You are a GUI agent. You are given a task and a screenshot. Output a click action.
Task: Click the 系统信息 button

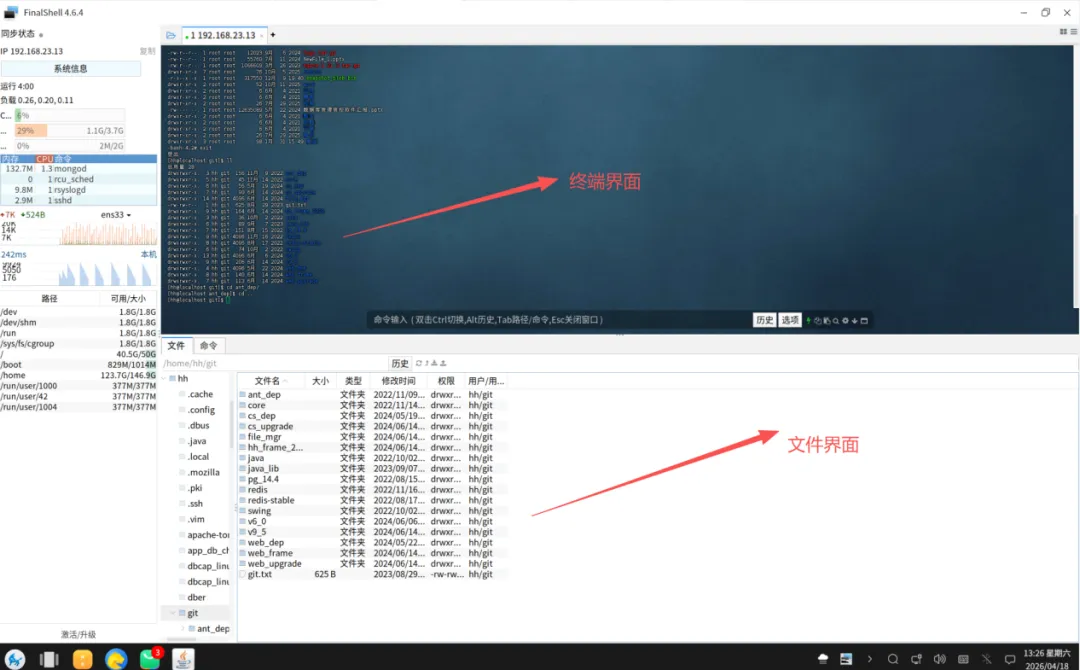(x=71, y=69)
